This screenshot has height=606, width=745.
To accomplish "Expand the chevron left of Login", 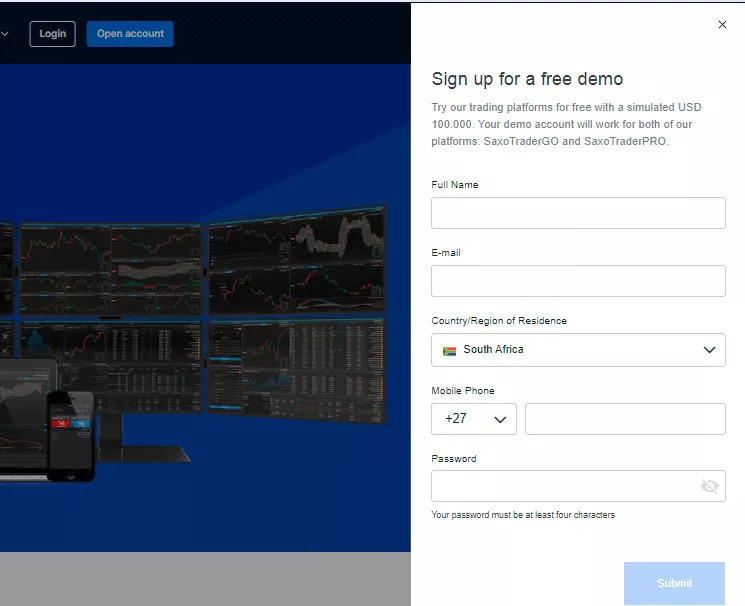I will click(5, 34).
